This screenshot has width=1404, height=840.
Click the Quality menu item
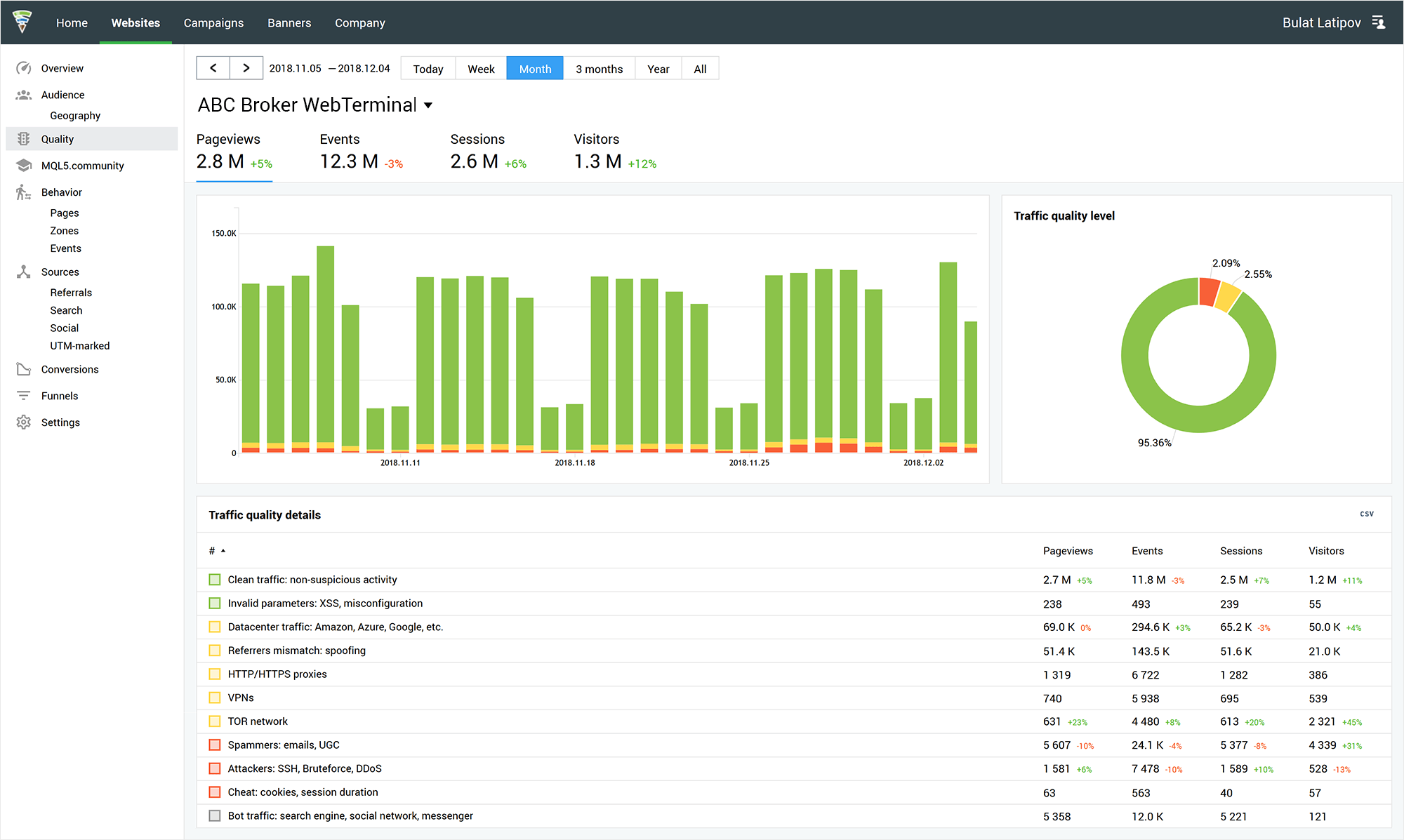point(57,138)
